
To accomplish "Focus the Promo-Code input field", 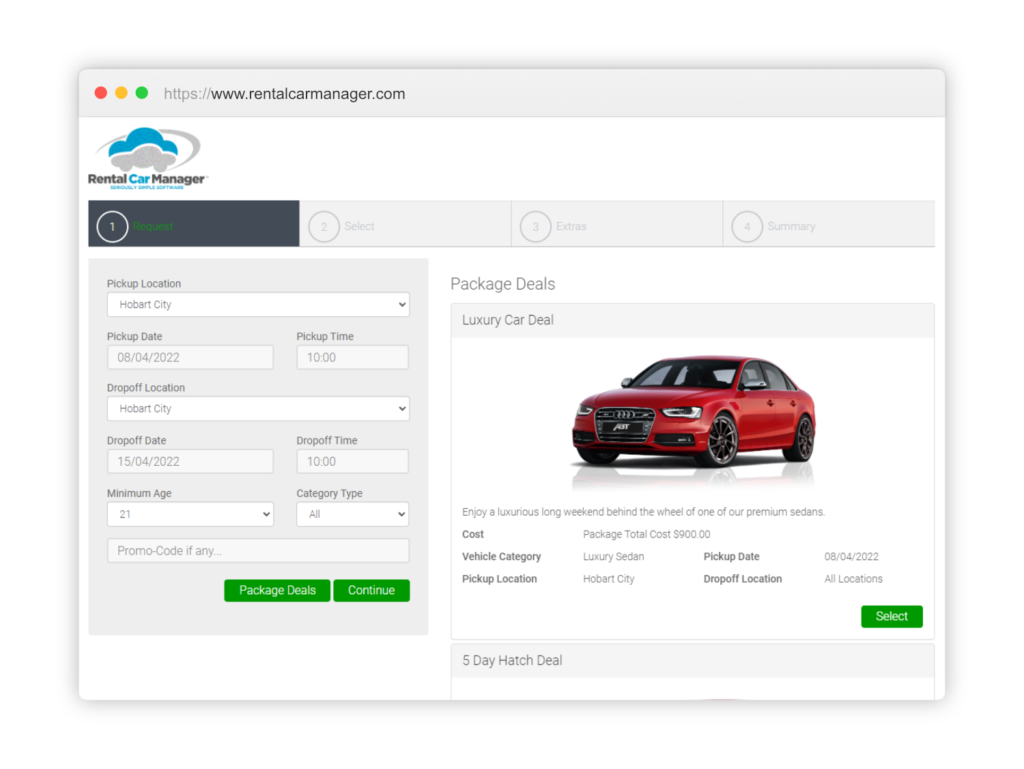I will pos(258,551).
